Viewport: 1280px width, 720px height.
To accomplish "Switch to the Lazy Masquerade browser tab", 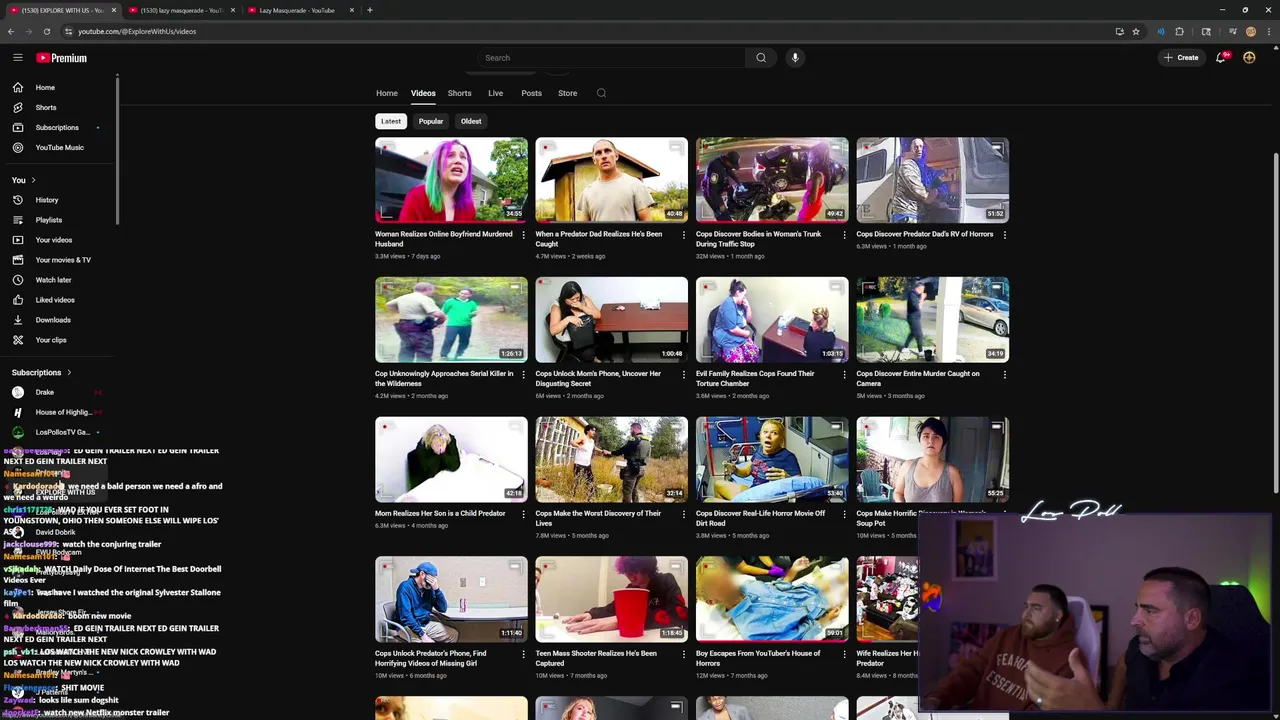I will 297,10.
